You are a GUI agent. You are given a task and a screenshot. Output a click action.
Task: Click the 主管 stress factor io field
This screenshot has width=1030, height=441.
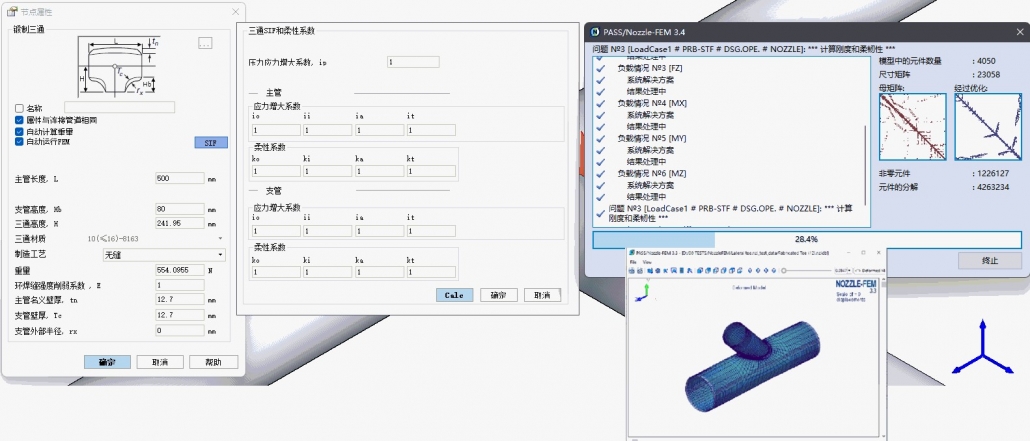(277, 130)
